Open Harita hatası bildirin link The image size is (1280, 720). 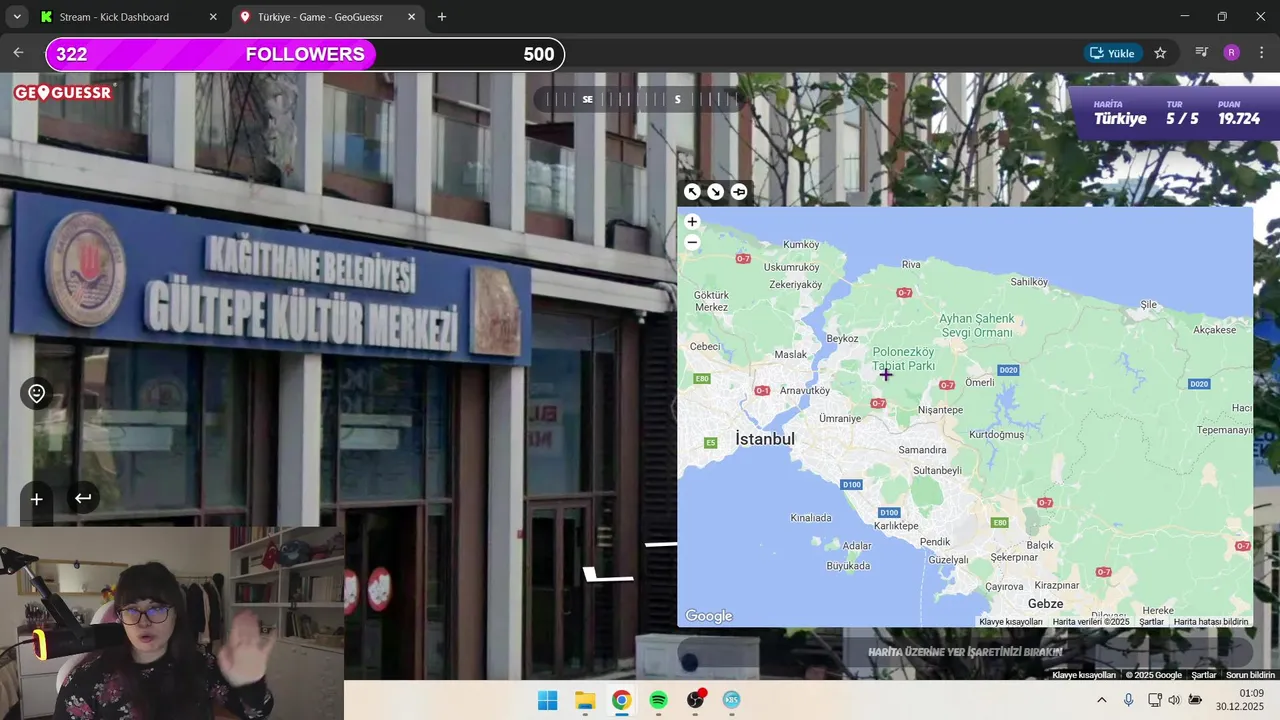[1211, 622]
